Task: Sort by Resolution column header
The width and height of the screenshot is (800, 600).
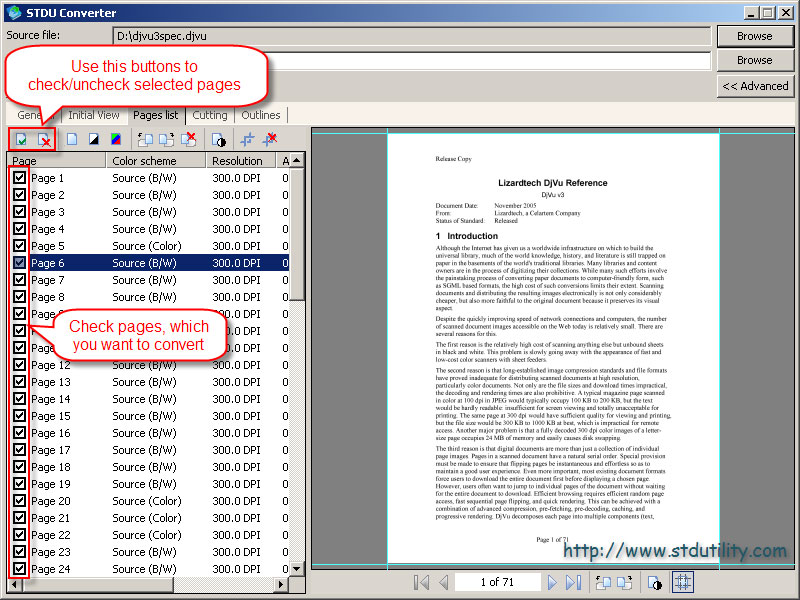Action: pyautogui.click(x=241, y=161)
